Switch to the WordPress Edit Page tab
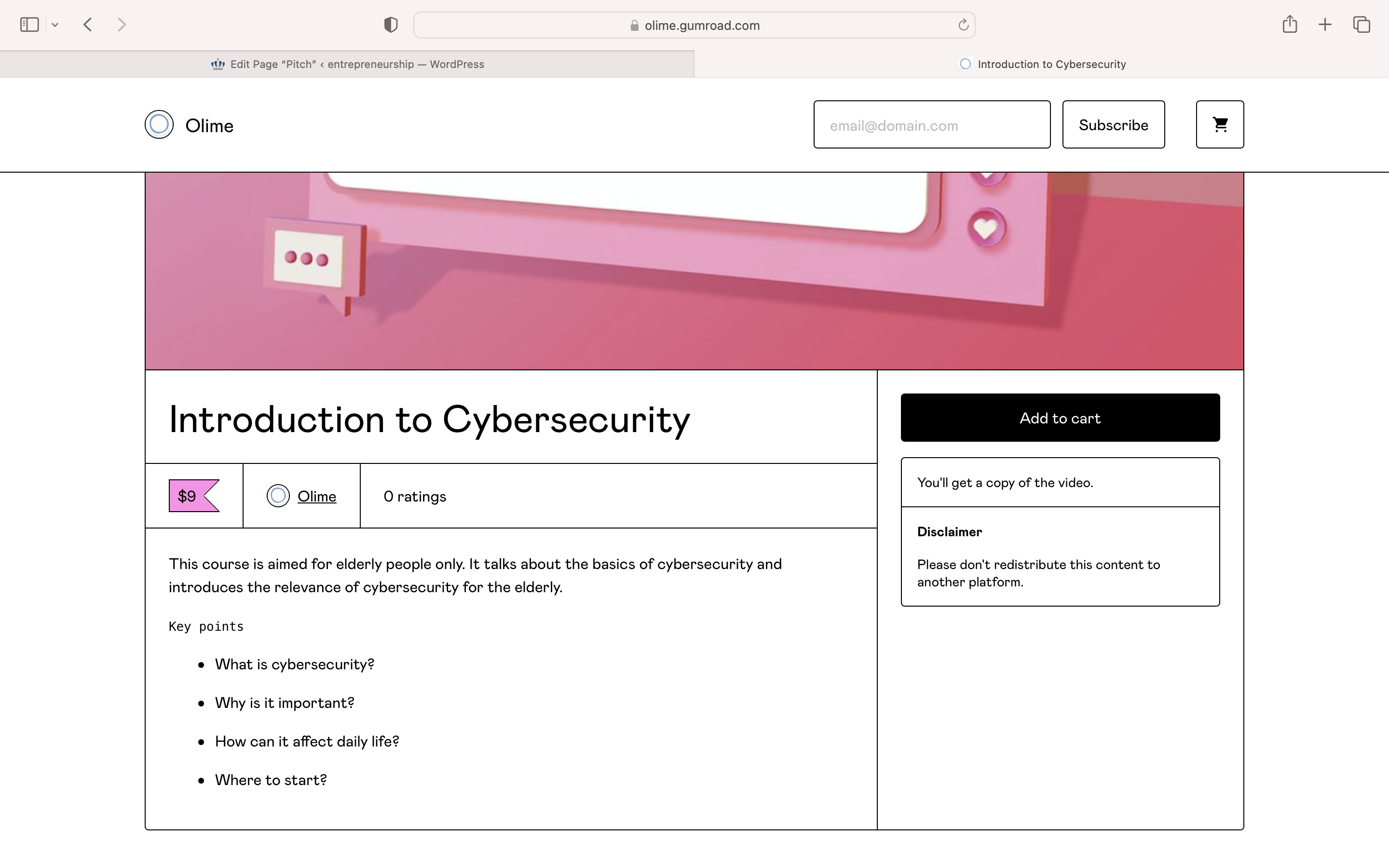Image resolution: width=1389 pixels, height=868 pixels. pyautogui.click(x=347, y=64)
